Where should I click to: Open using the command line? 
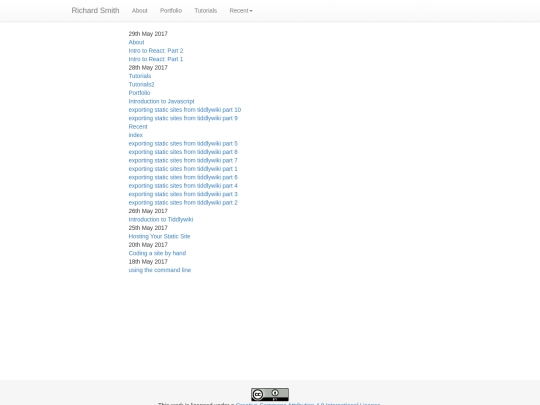tap(159, 270)
